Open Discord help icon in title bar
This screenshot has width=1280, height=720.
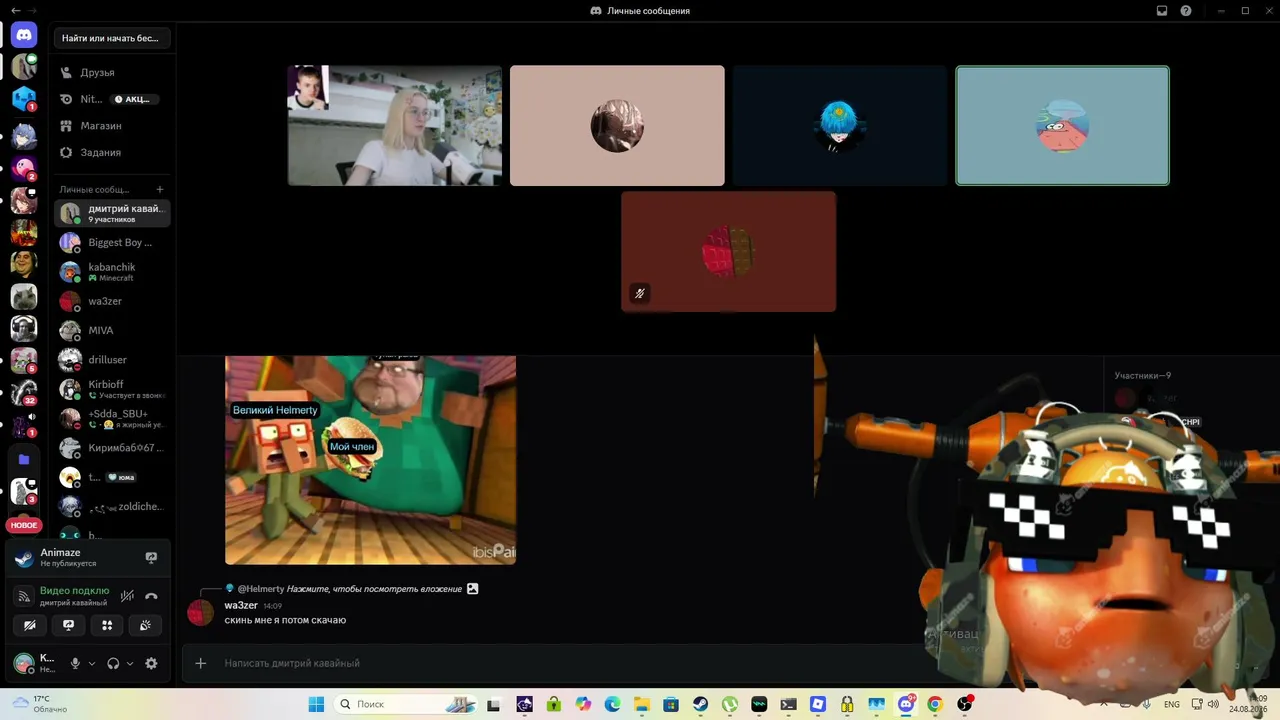tap(1186, 11)
